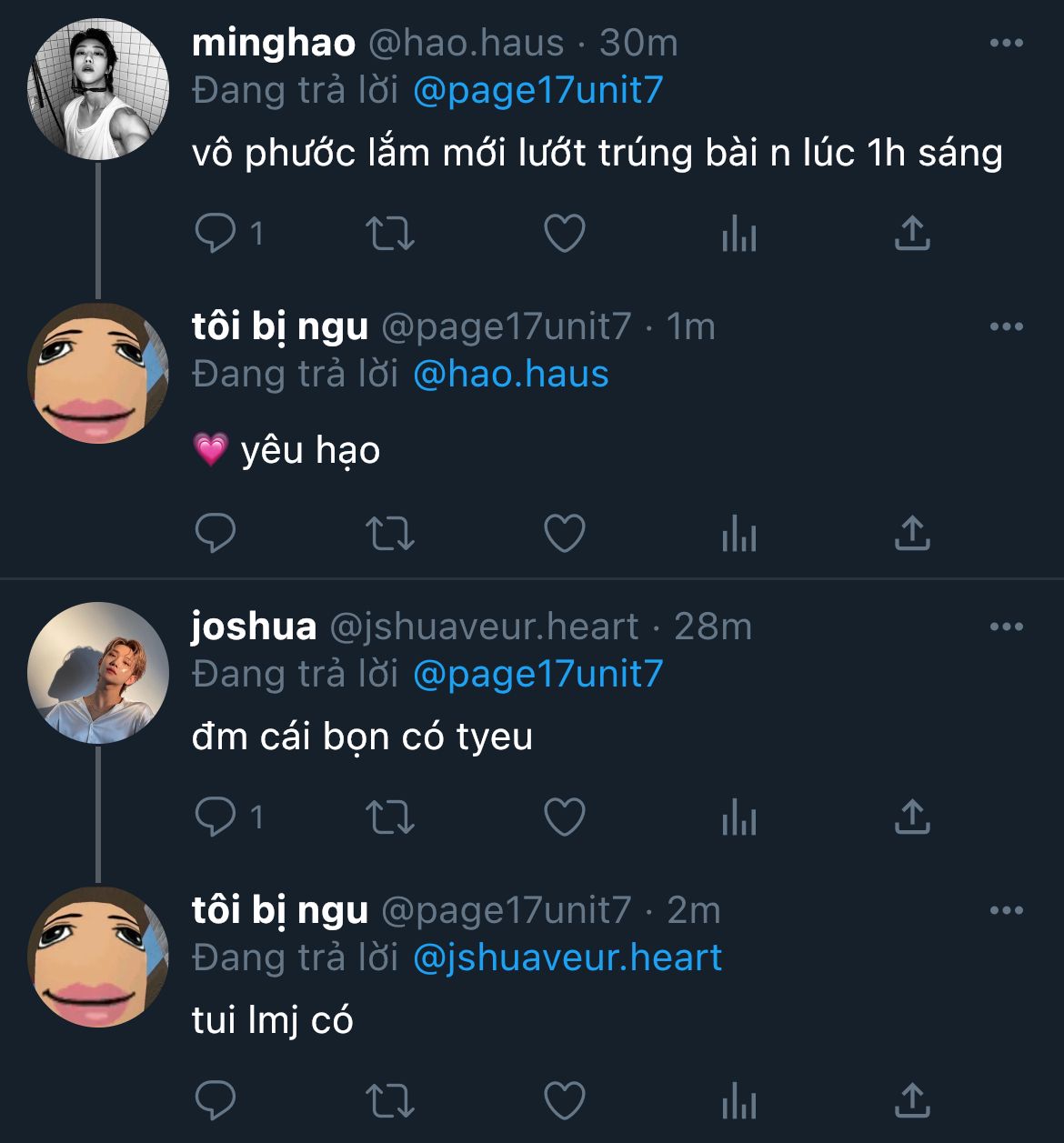
Task: Like the "yêu hạo" reply
Action: point(565,533)
